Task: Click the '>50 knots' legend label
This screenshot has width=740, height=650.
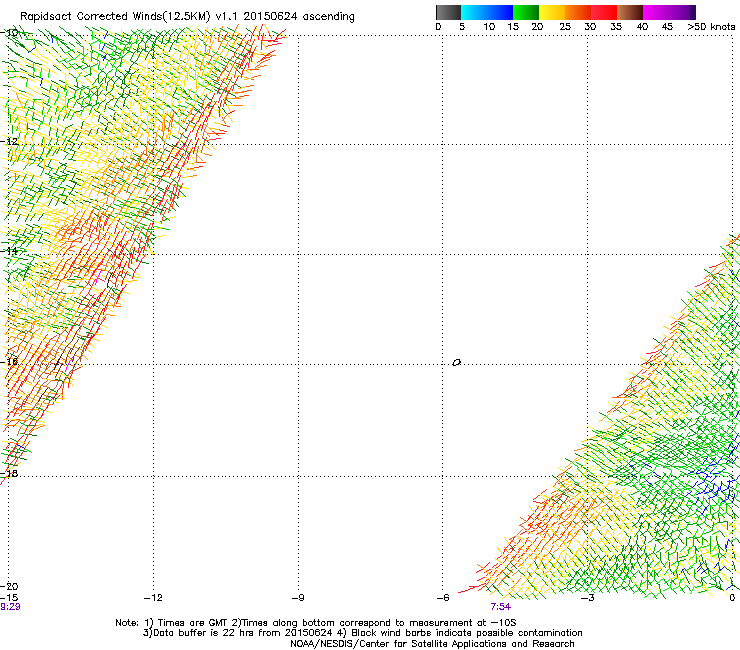Action: 711,27
